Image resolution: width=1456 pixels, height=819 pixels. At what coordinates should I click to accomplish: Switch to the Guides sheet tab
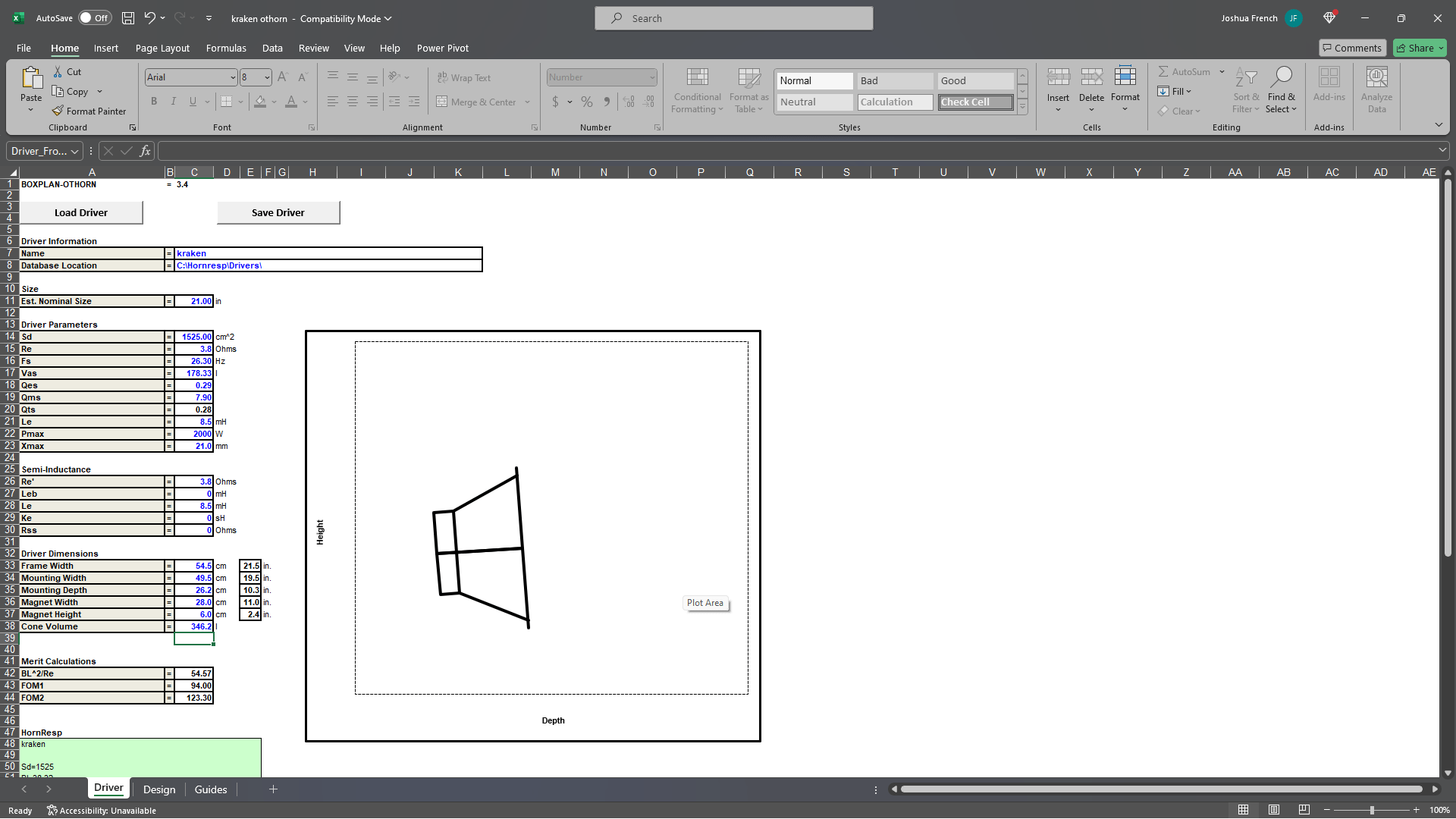[211, 789]
